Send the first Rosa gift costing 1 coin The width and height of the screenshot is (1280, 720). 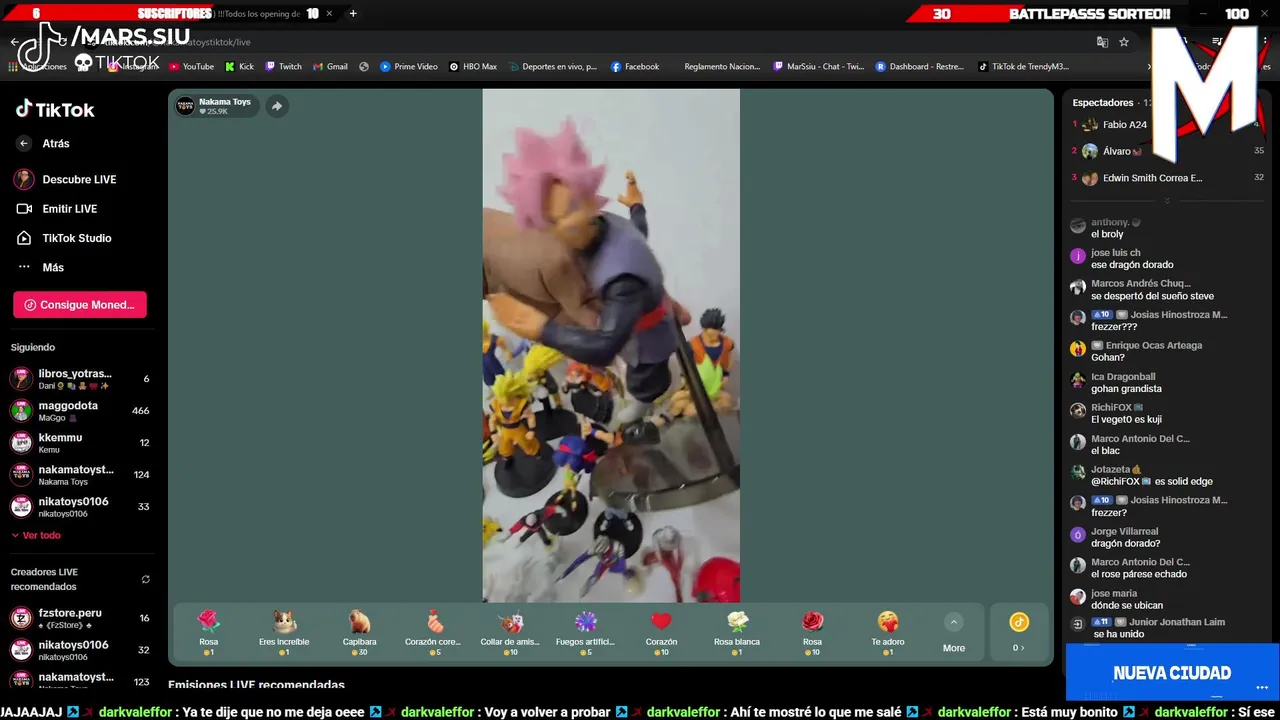[x=208, y=632]
